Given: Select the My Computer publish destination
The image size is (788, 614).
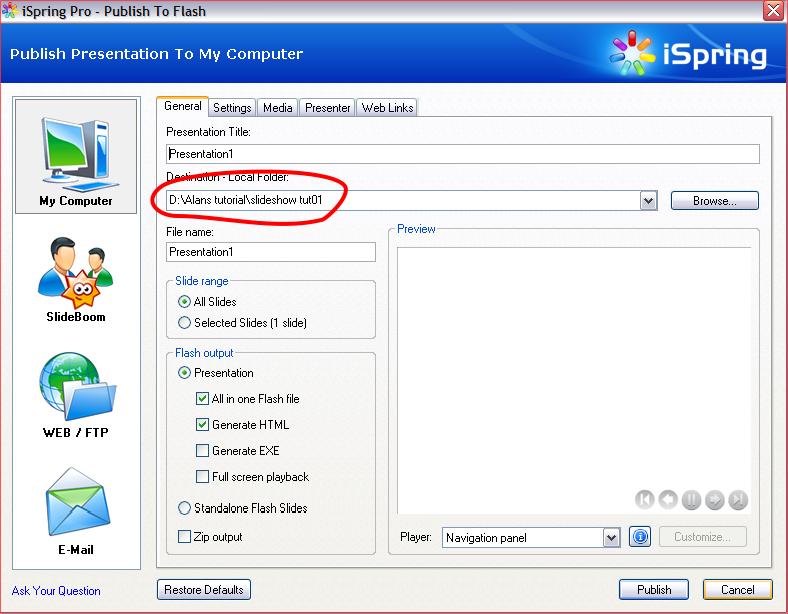Looking at the screenshot, I should click(x=76, y=156).
